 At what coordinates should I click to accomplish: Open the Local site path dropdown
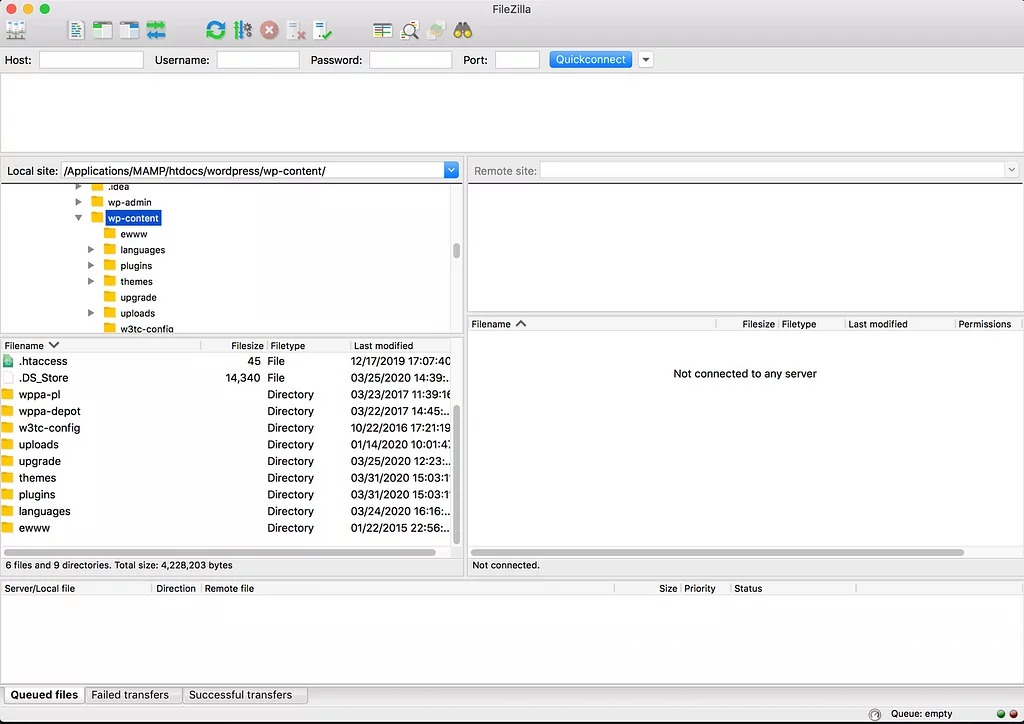(x=451, y=170)
